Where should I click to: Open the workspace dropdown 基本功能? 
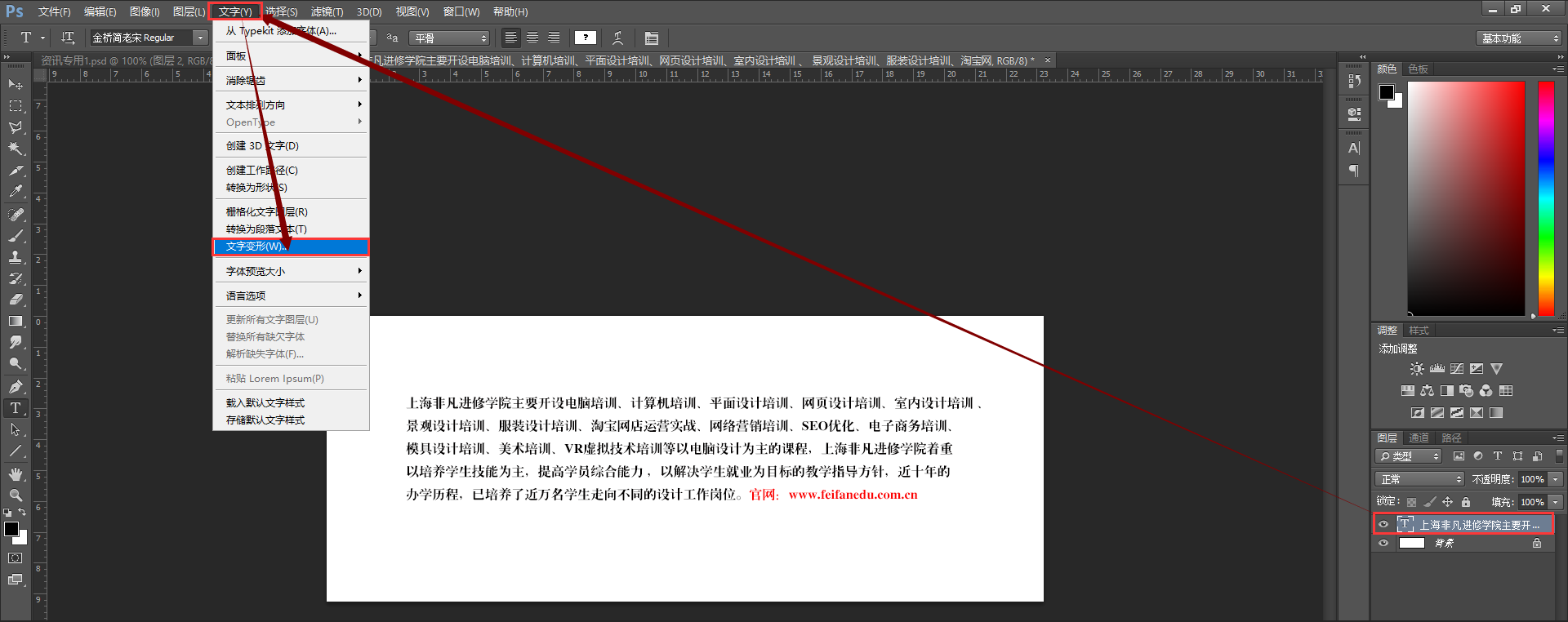coord(1519,38)
